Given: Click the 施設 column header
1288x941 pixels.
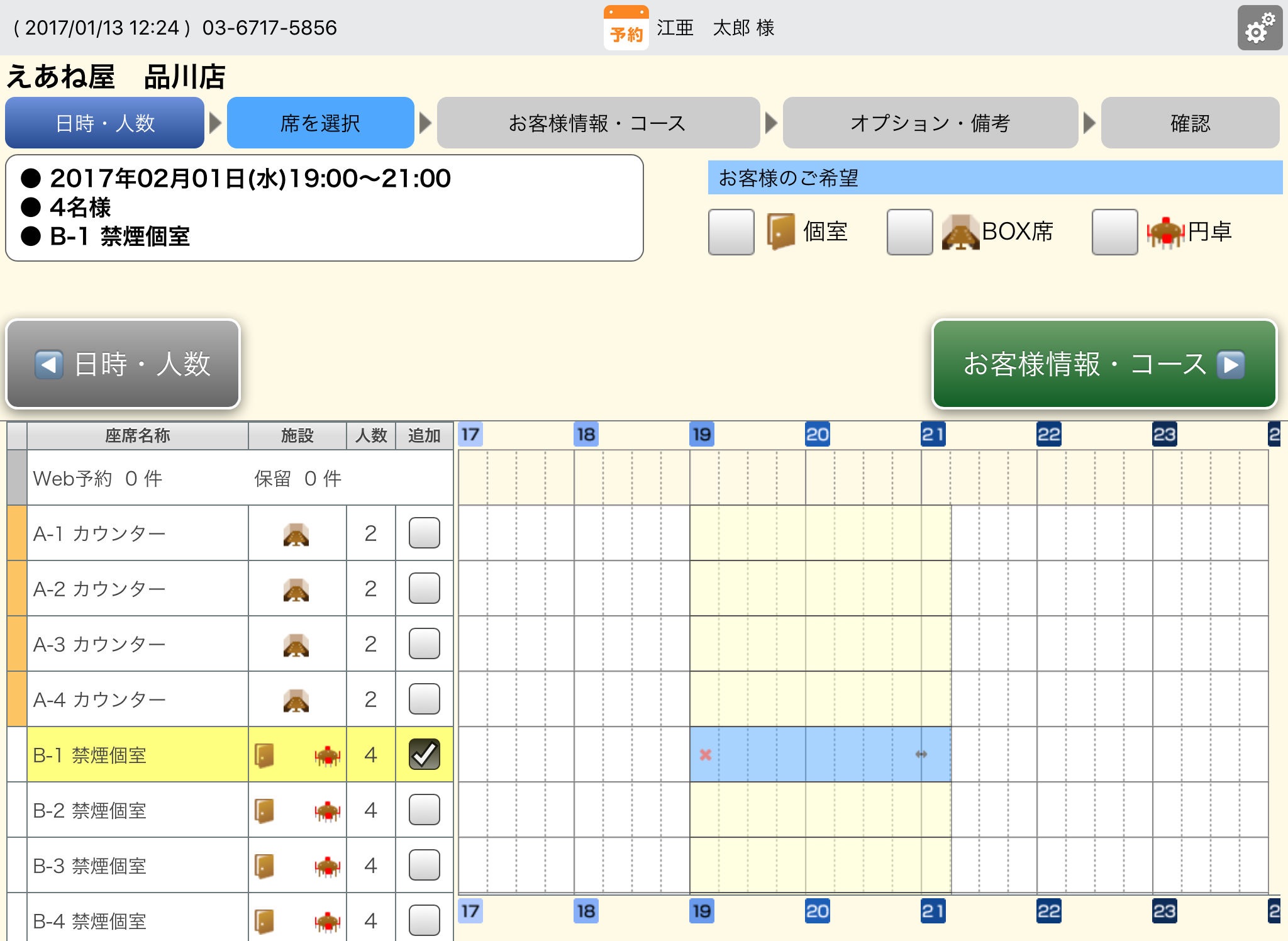Looking at the screenshot, I should pyautogui.click(x=297, y=436).
